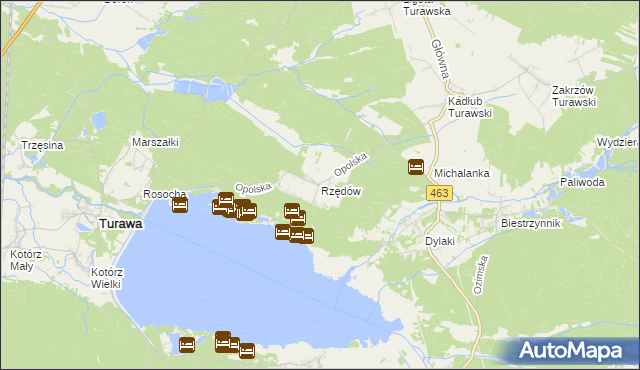The width and height of the screenshot is (640, 370).
Task: Select the Opolska street label near Rzędów
Action: pyautogui.click(x=350, y=165)
